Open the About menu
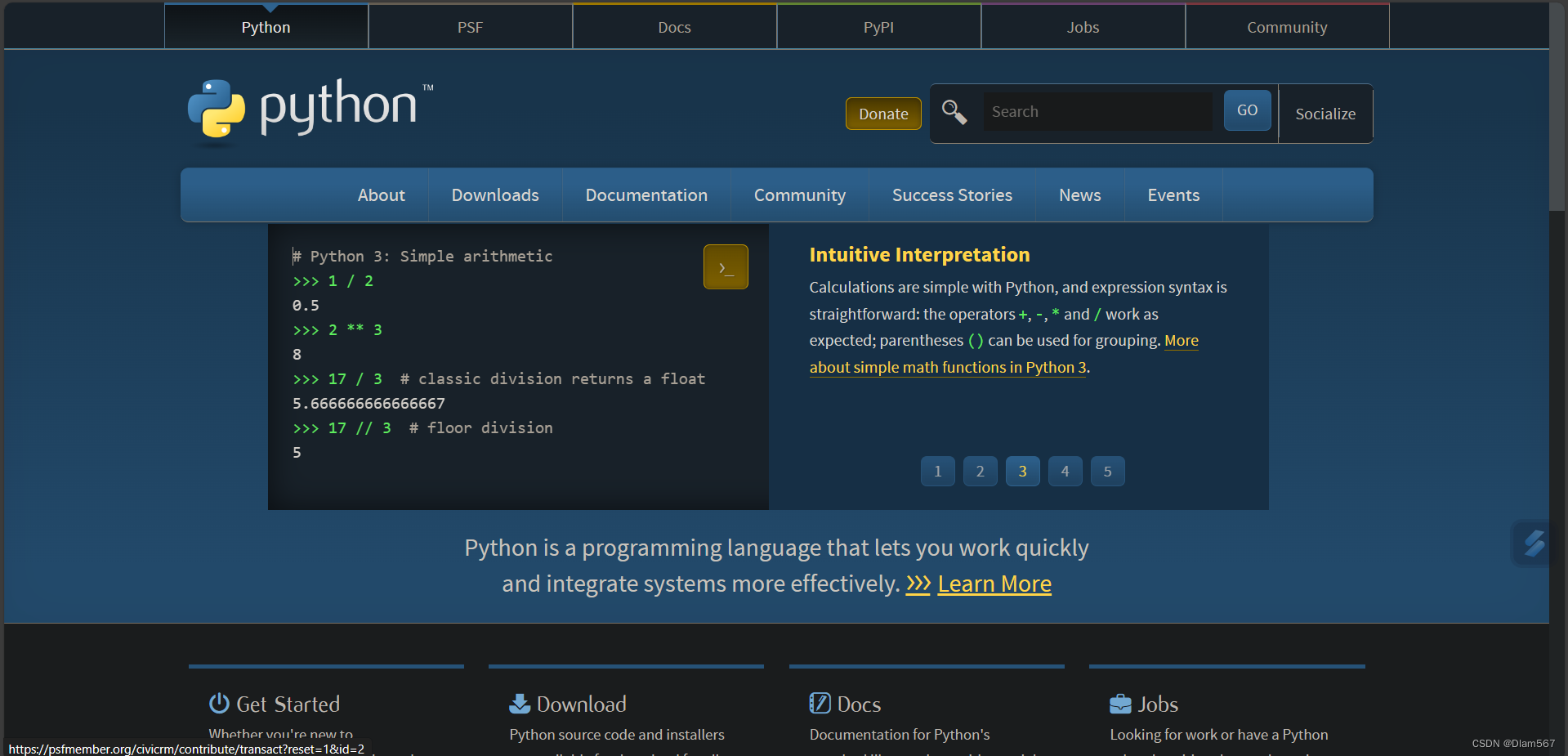 tap(382, 195)
